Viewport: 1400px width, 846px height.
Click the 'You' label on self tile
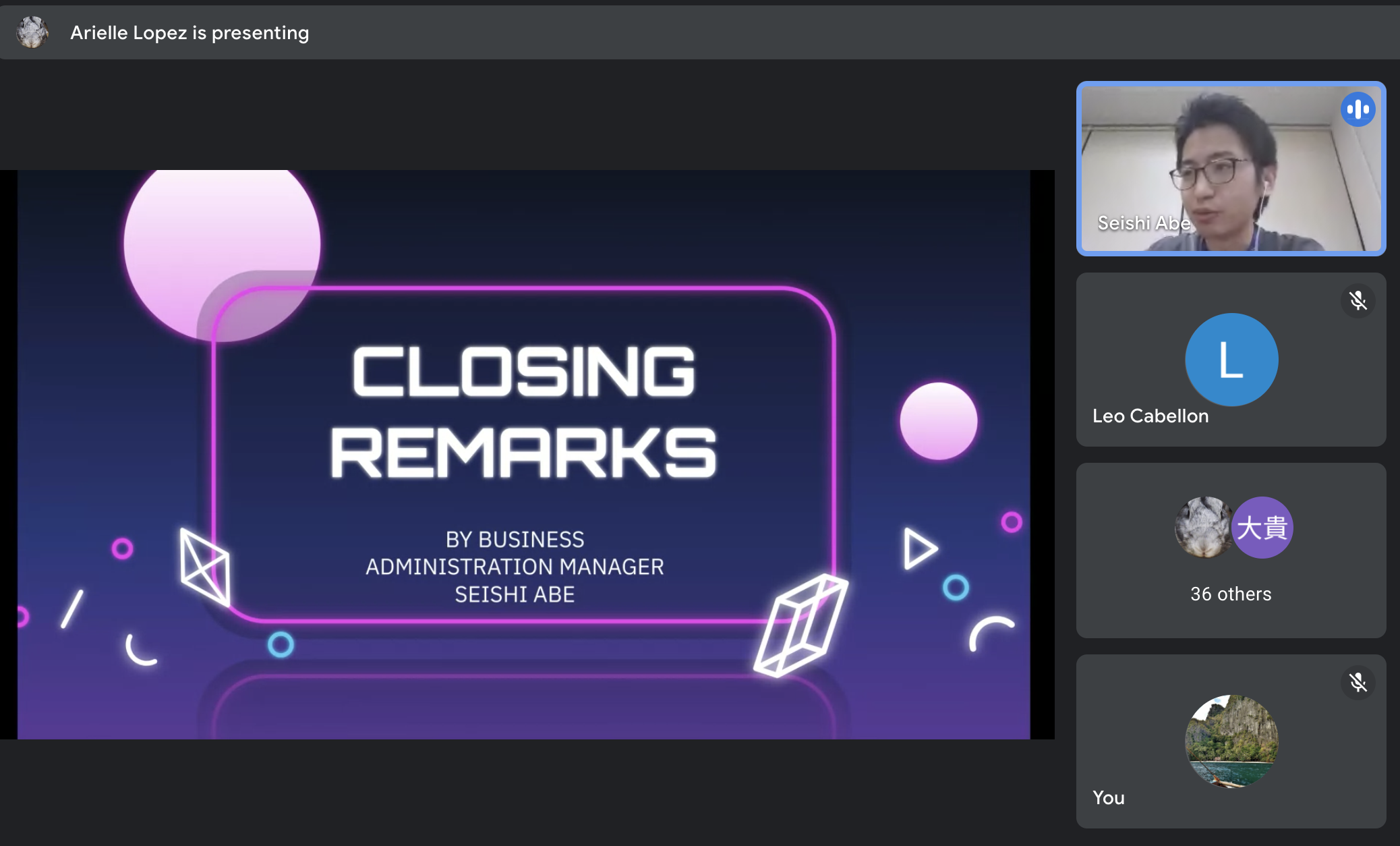point(1109,797)
